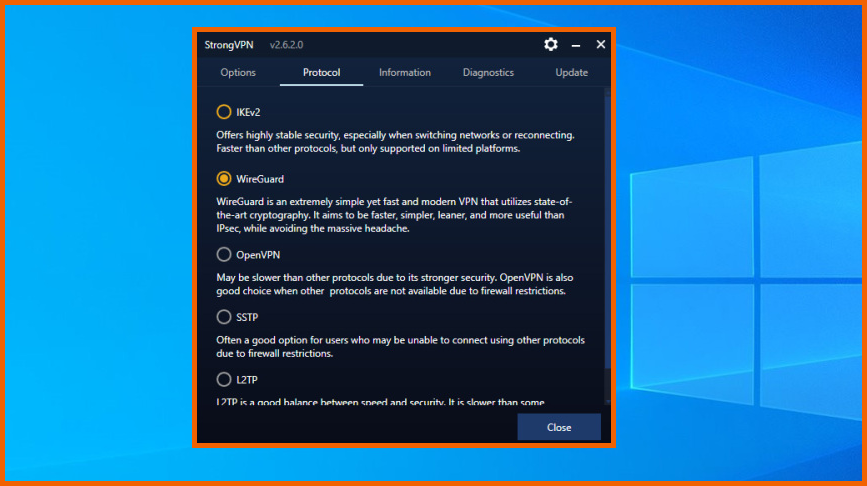867x486 pixels.
Task: Click the WireGuard description paragraph
Action: pyautogui.click(x=394, y=215)
